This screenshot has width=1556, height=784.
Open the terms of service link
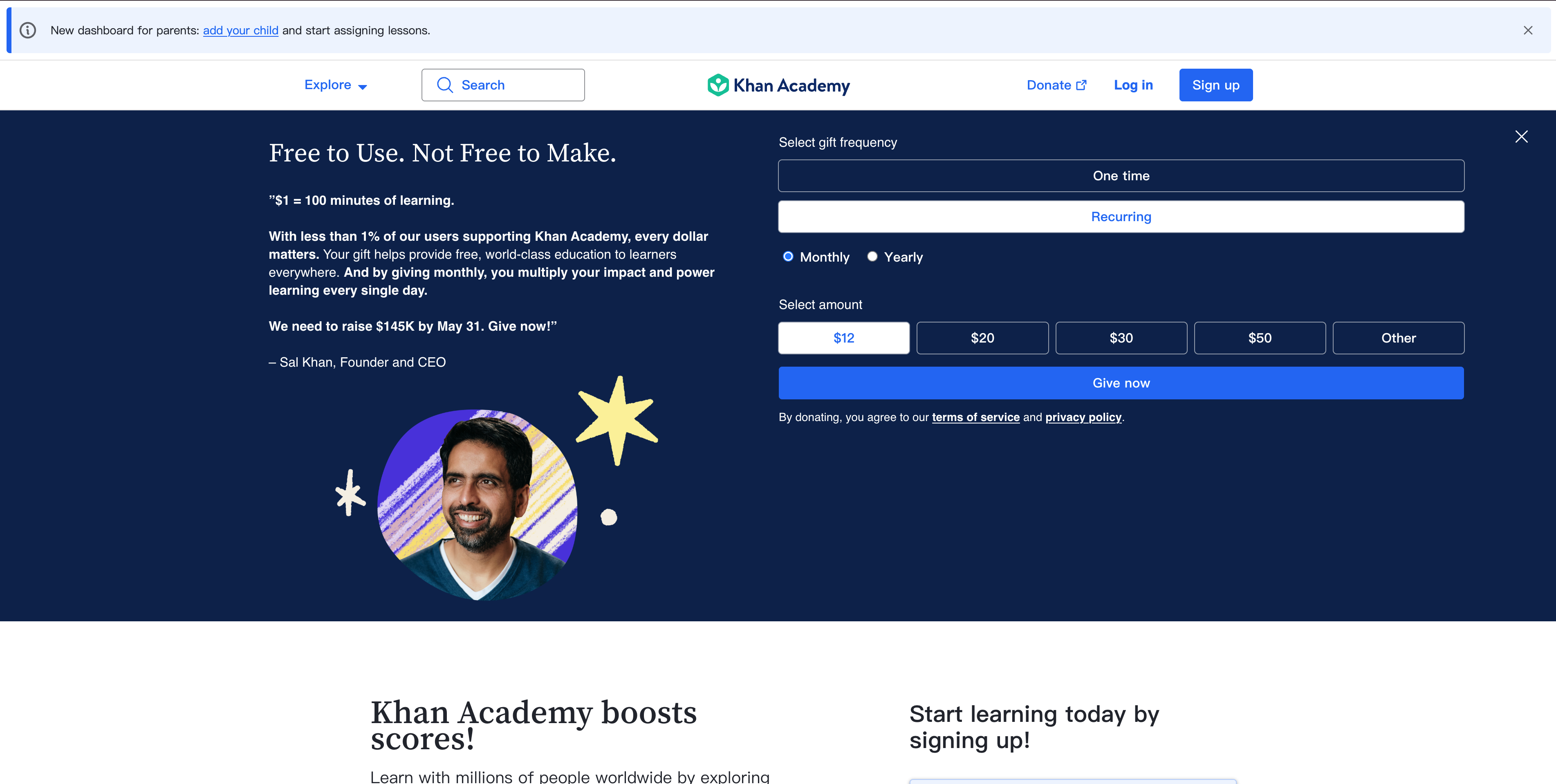click(x=975, y=417)
